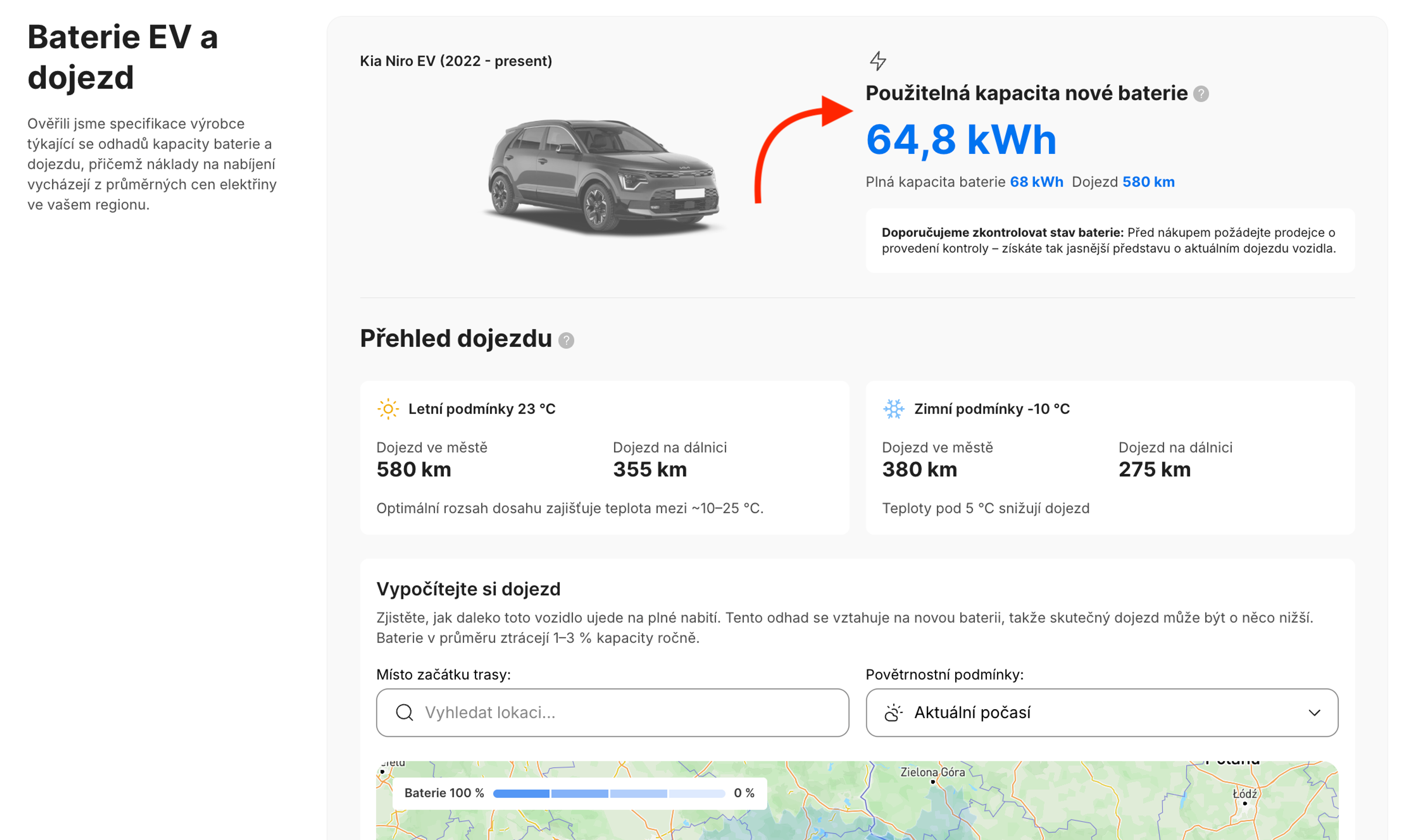Click Optimální rozsah dosahu temperature note
The height and width of the screenshot is (840, 1410).
(x=570, y=508)
